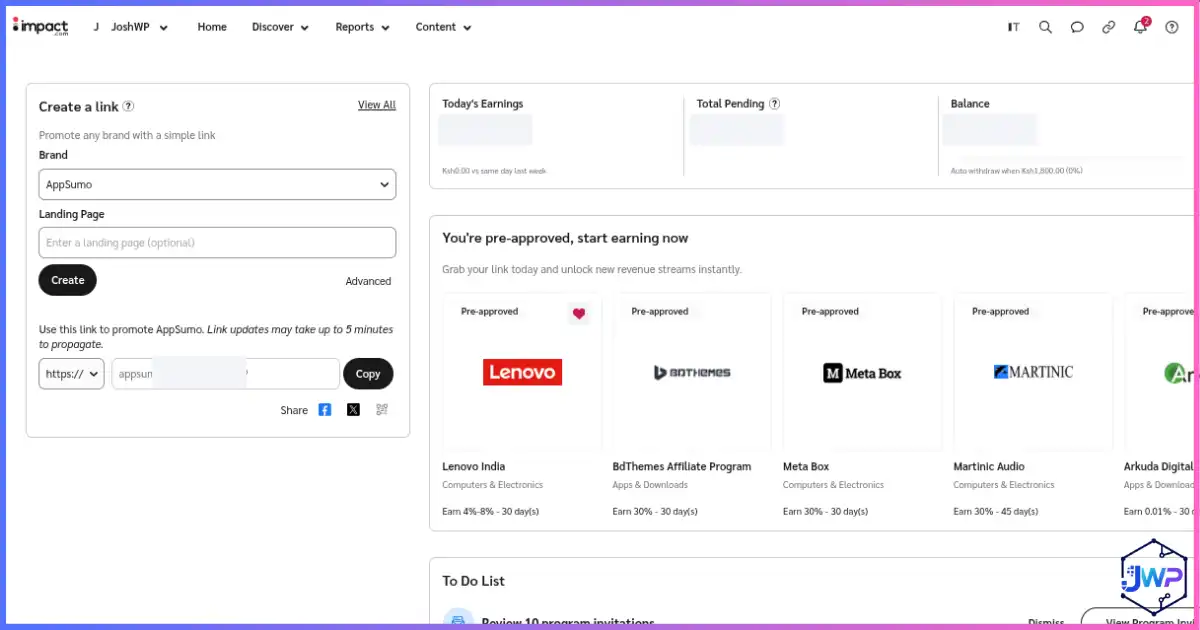This screenshot has height=630, width=1200.
Task: Expand the Discover menu
Action: [x=280, y=28]
